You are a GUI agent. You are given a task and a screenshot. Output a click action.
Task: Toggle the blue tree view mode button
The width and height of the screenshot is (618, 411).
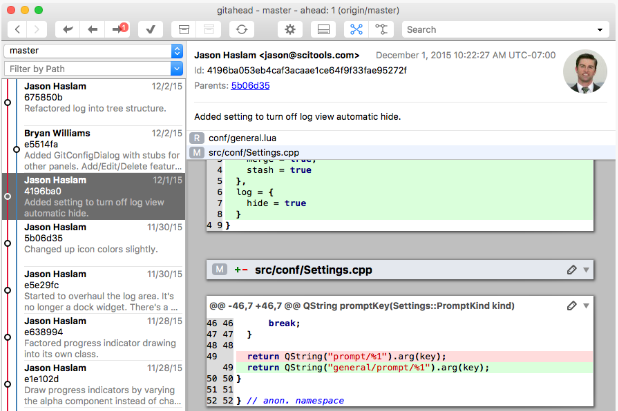coord(356,29)
